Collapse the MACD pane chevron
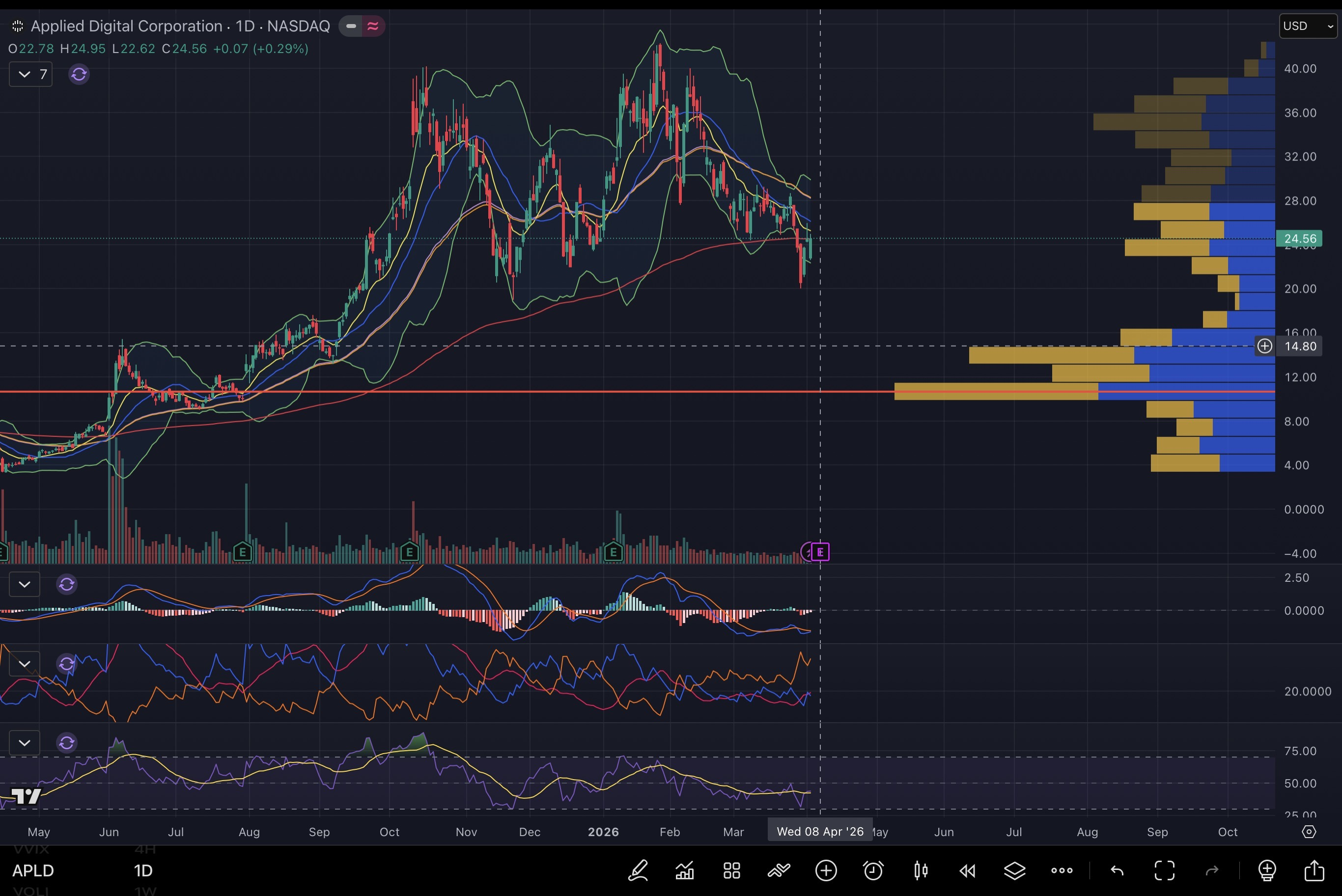Screen dimensions: 1342x896 click(x=25, y=584)
